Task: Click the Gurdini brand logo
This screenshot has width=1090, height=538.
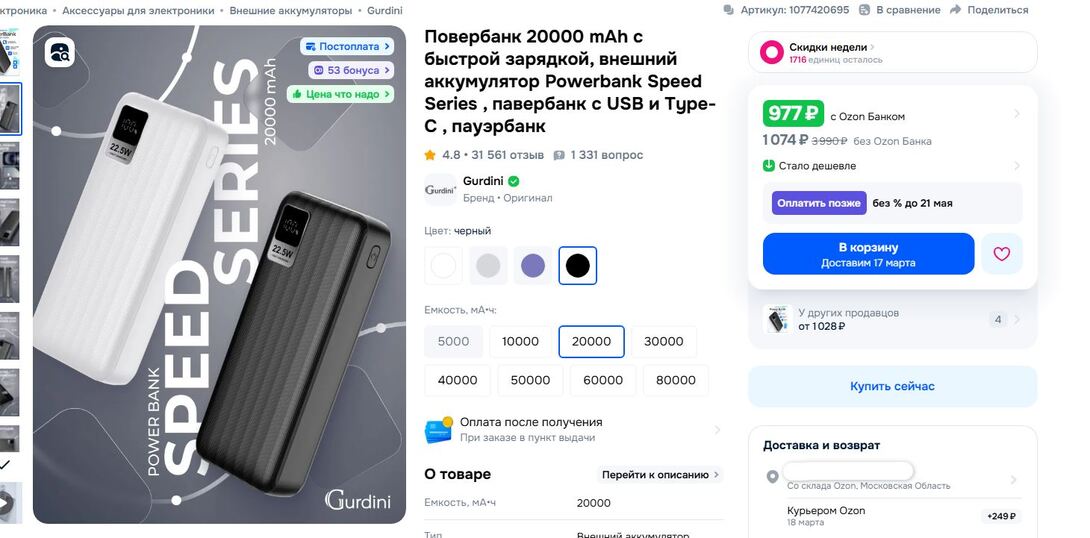Action: coord(441,190)
